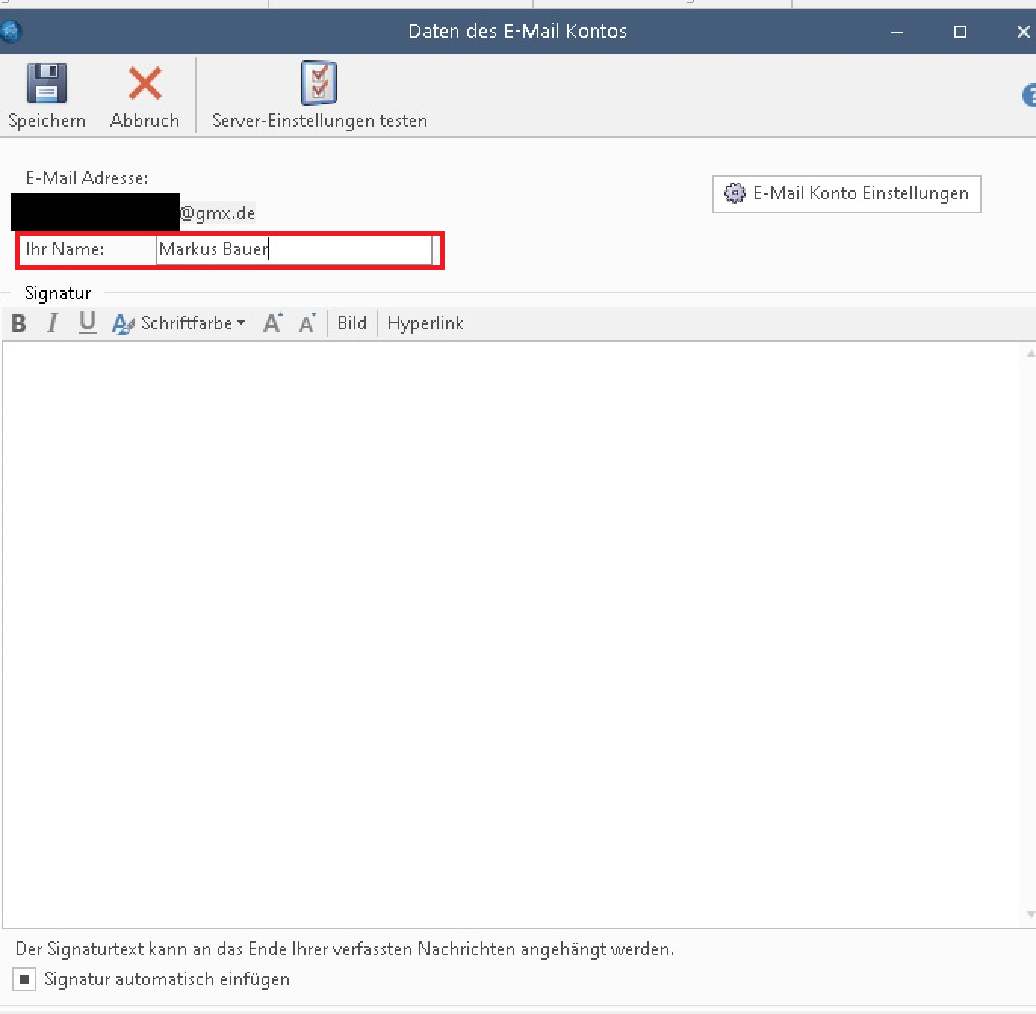Cancel with the Abbruch red X icon

click(x=145, y=83)
